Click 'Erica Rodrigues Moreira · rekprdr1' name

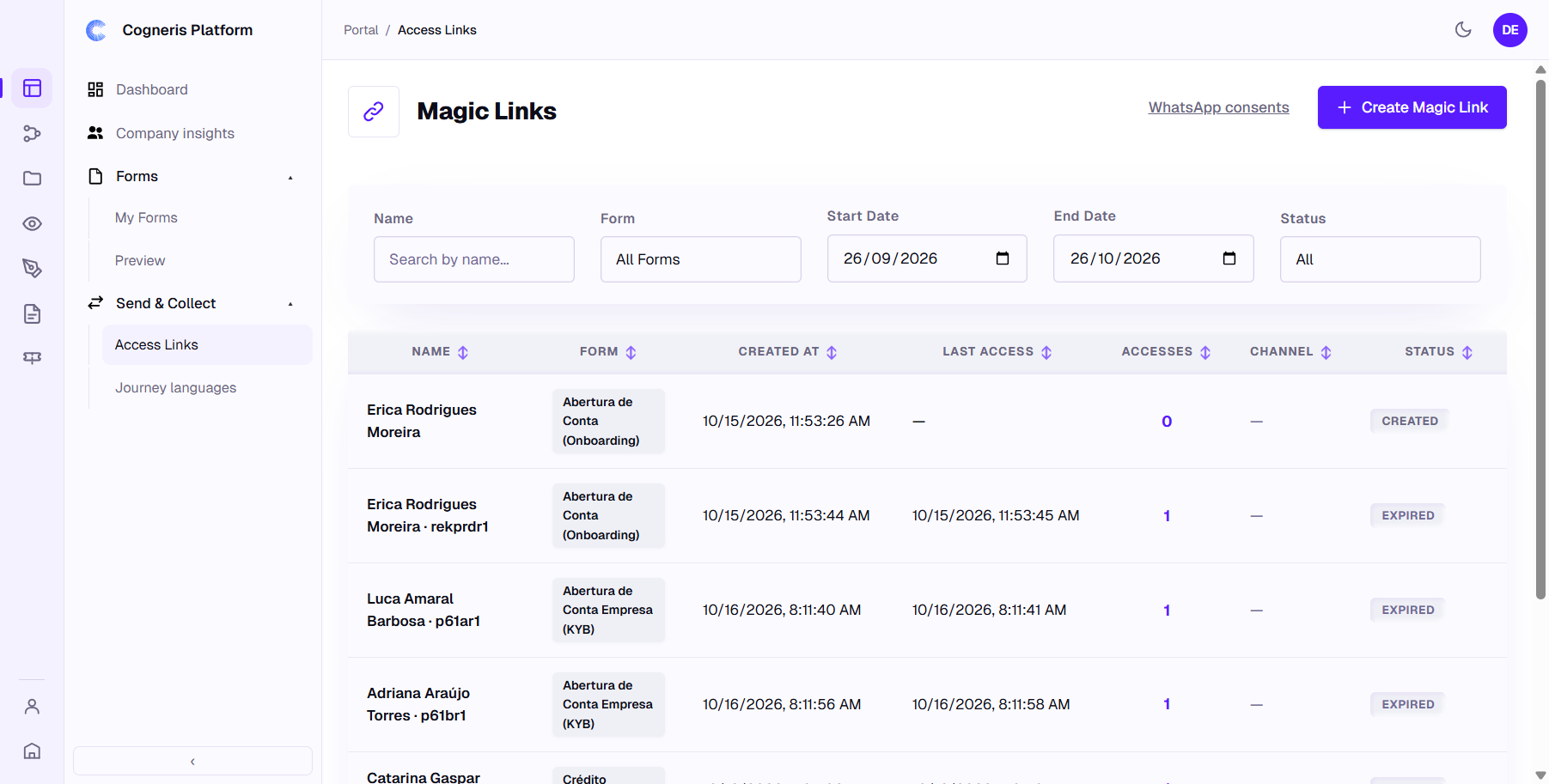point(428,515)
